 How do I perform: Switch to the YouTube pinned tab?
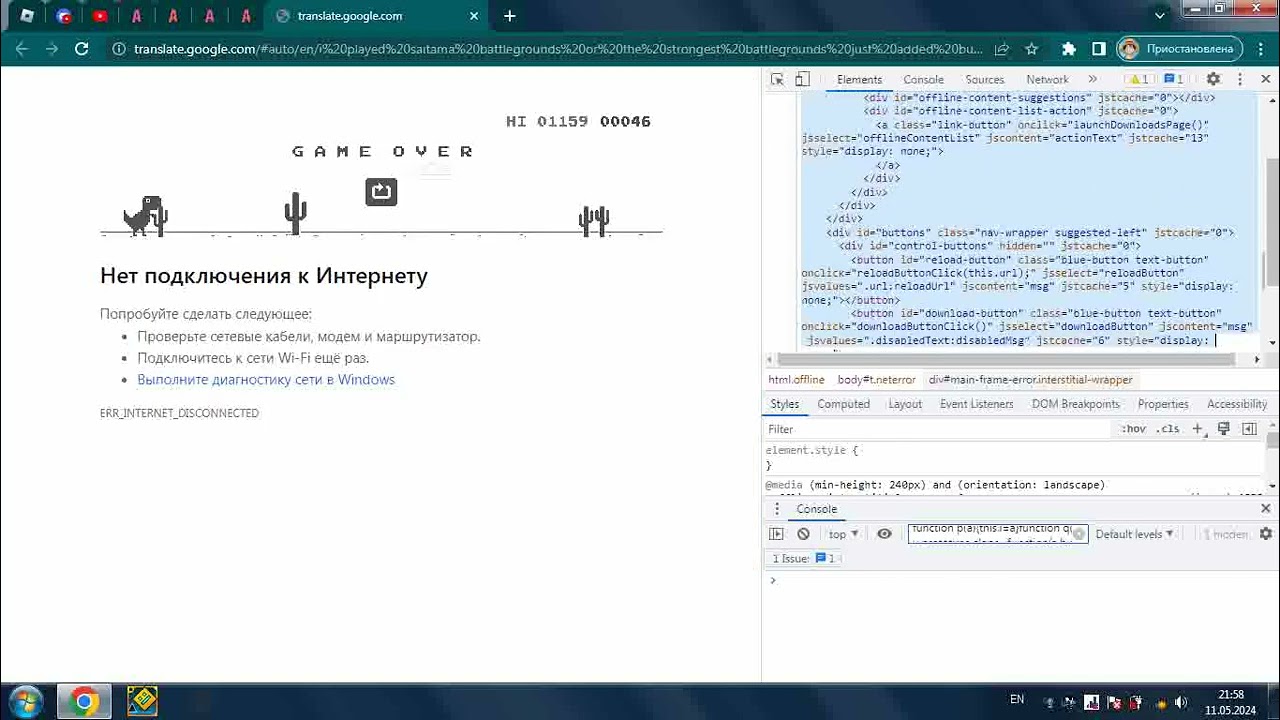pyautogui.click(x=100, y=16)
